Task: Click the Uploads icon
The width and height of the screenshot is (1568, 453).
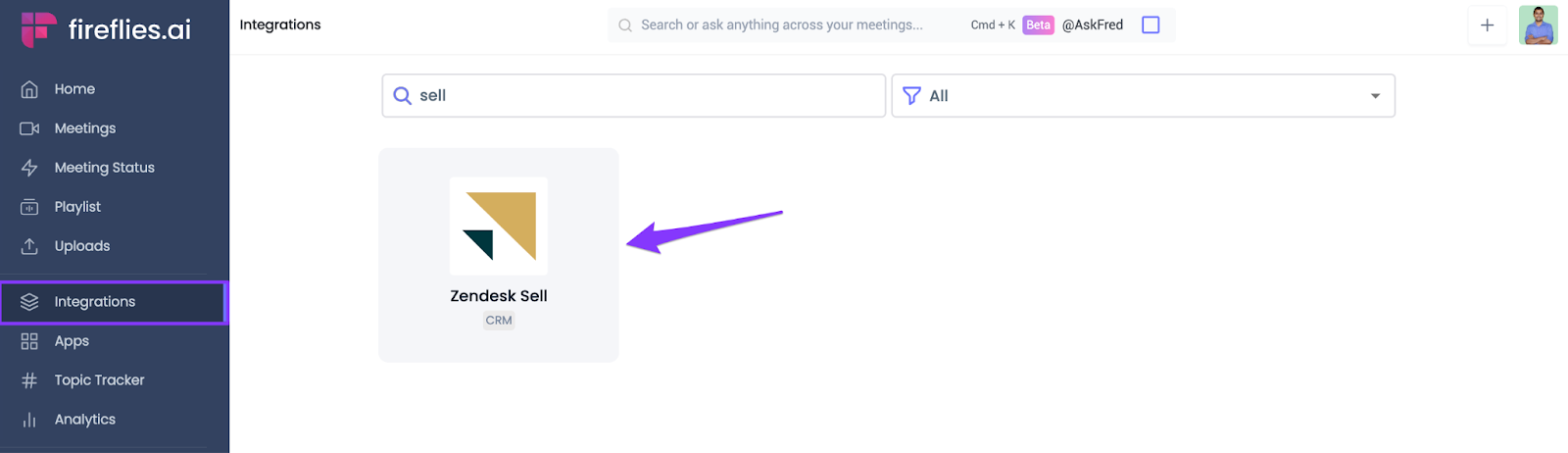Action: (29, 246)
